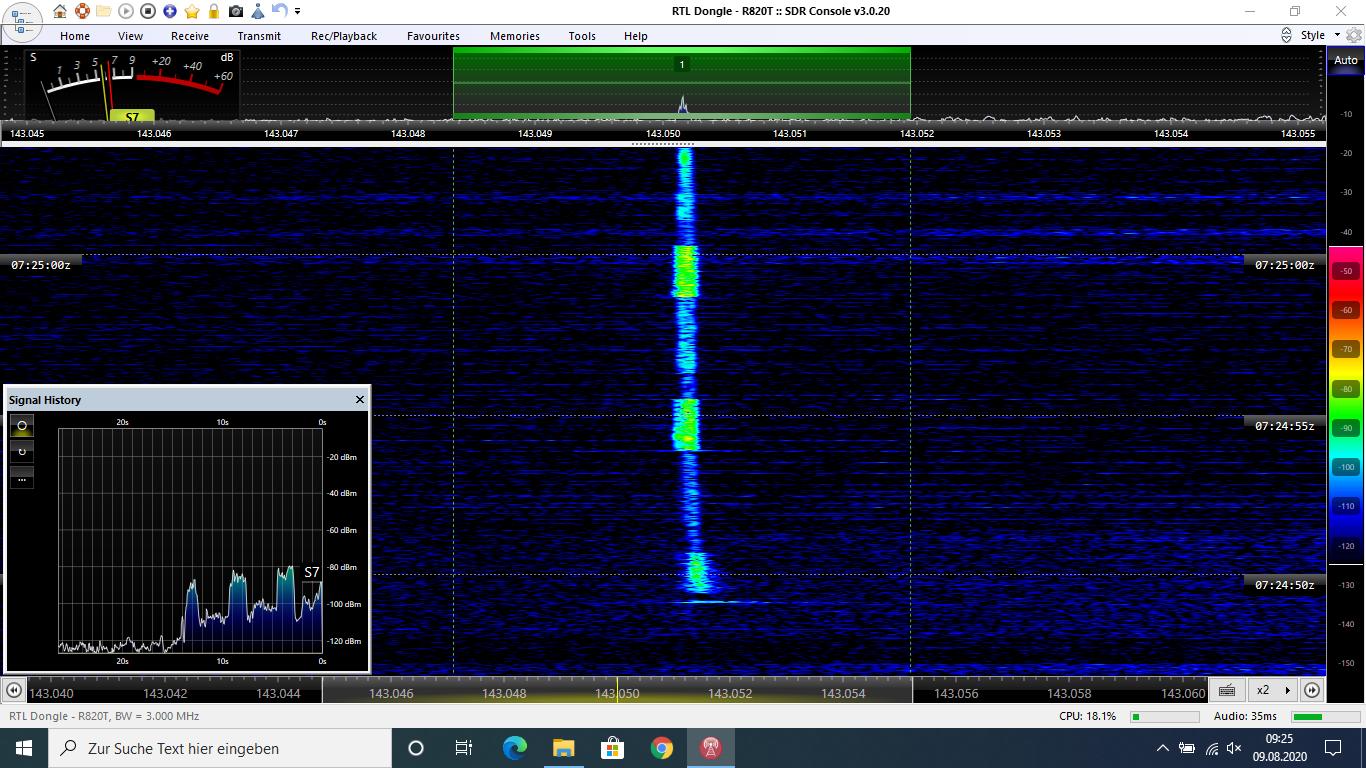Screen dimensions: 1366x768
Task: Open the Home ribbon tab
Action: tap(75, 35)
